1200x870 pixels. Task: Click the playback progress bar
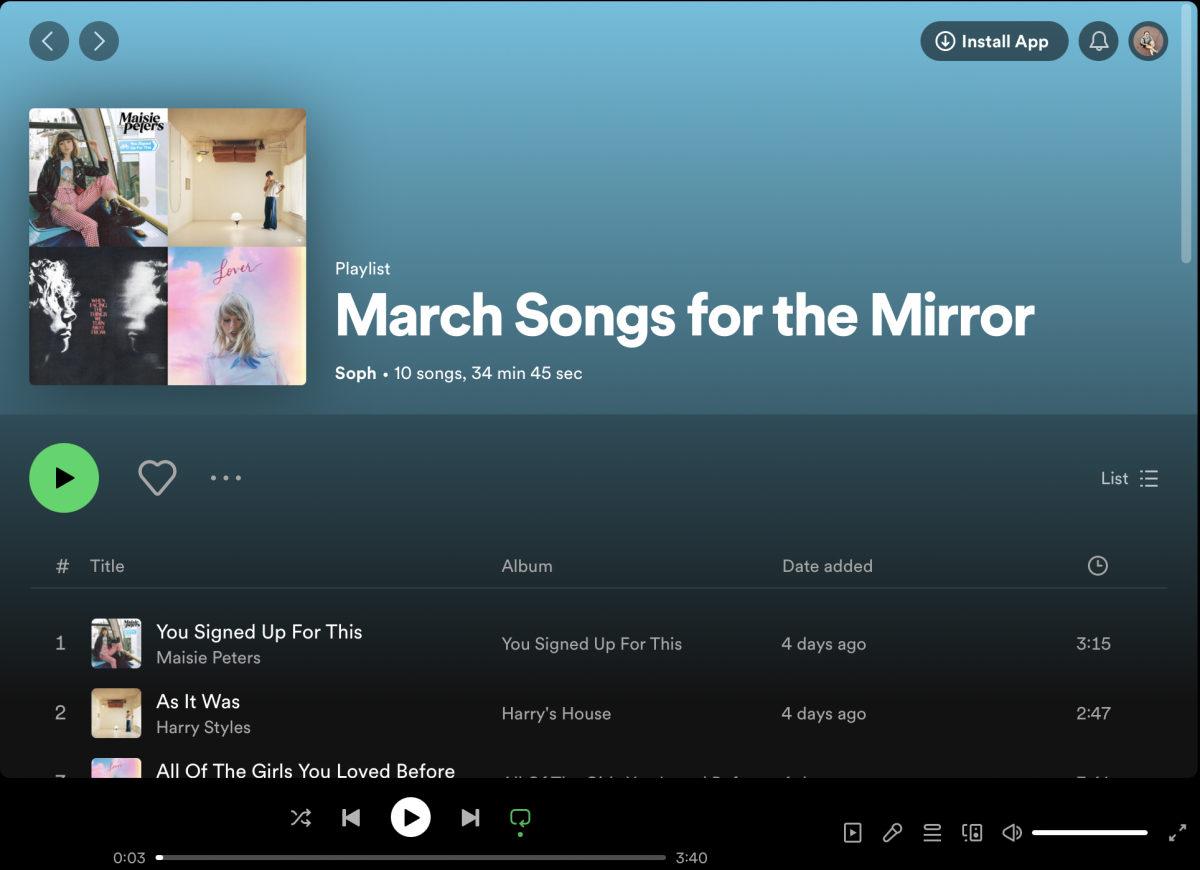click(x=410, y=857)
